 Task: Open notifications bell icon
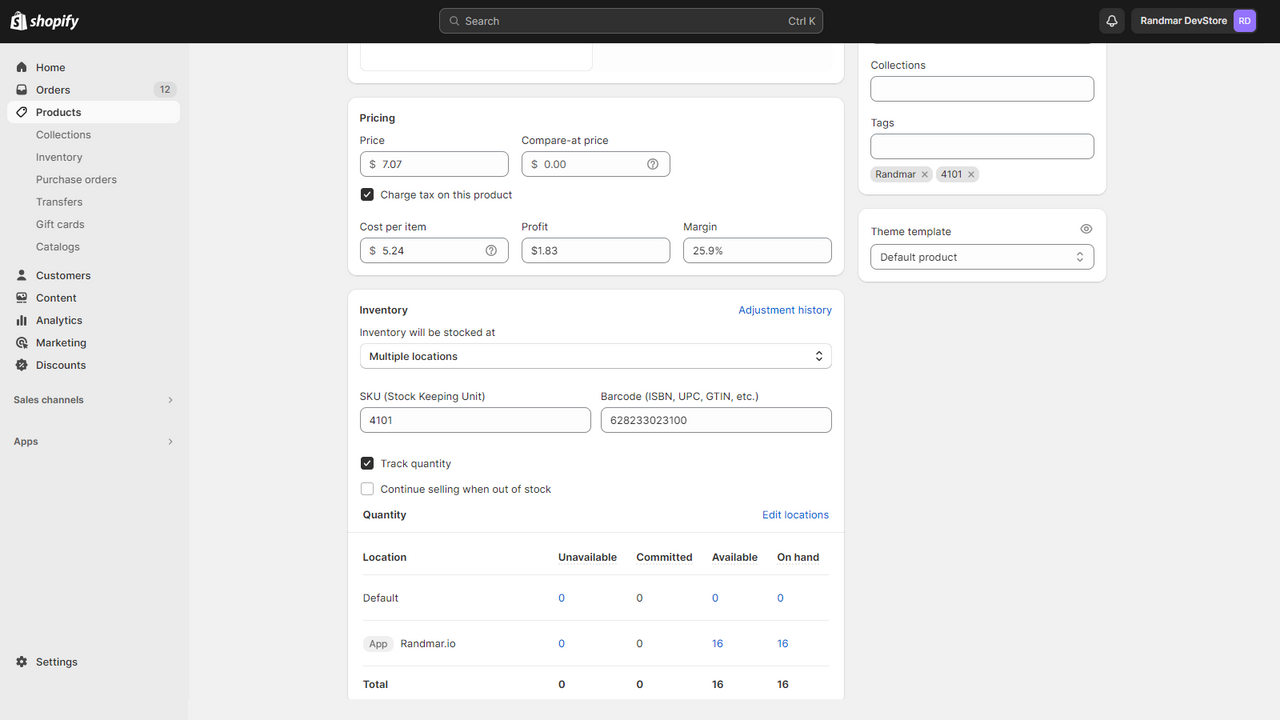point(1112,21)
